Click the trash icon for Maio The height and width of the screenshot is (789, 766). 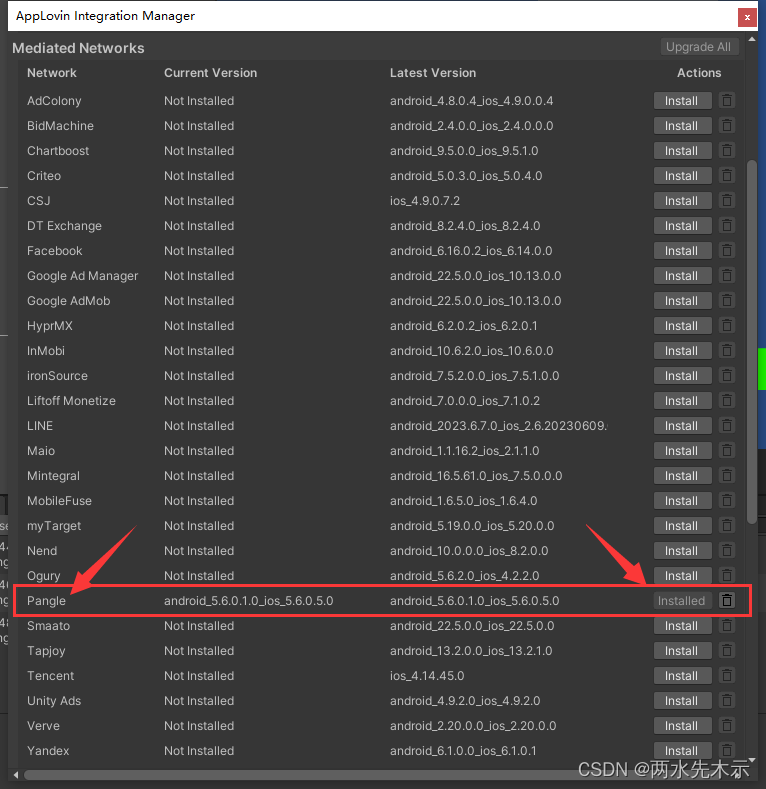[727, 450]
